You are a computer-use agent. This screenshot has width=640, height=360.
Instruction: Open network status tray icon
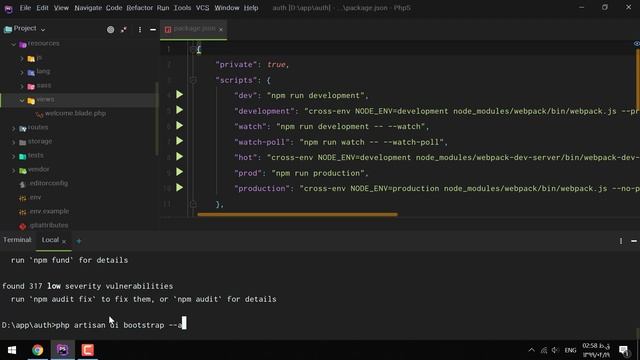[544, 350]
